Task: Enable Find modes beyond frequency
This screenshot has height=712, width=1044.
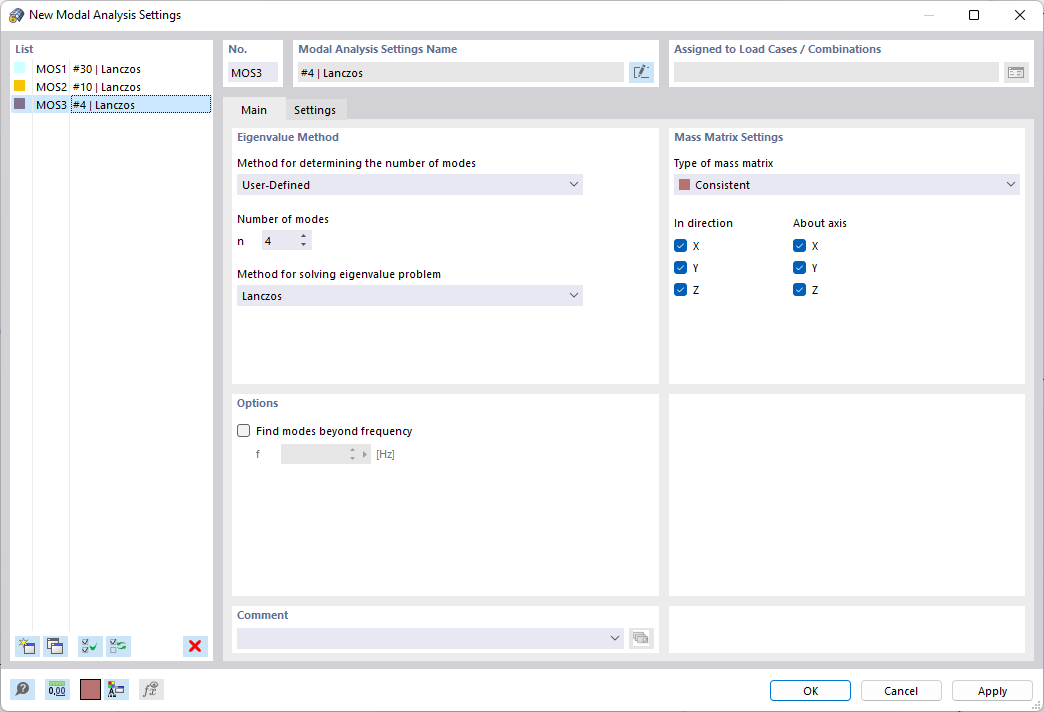Action: pos(243,432)
